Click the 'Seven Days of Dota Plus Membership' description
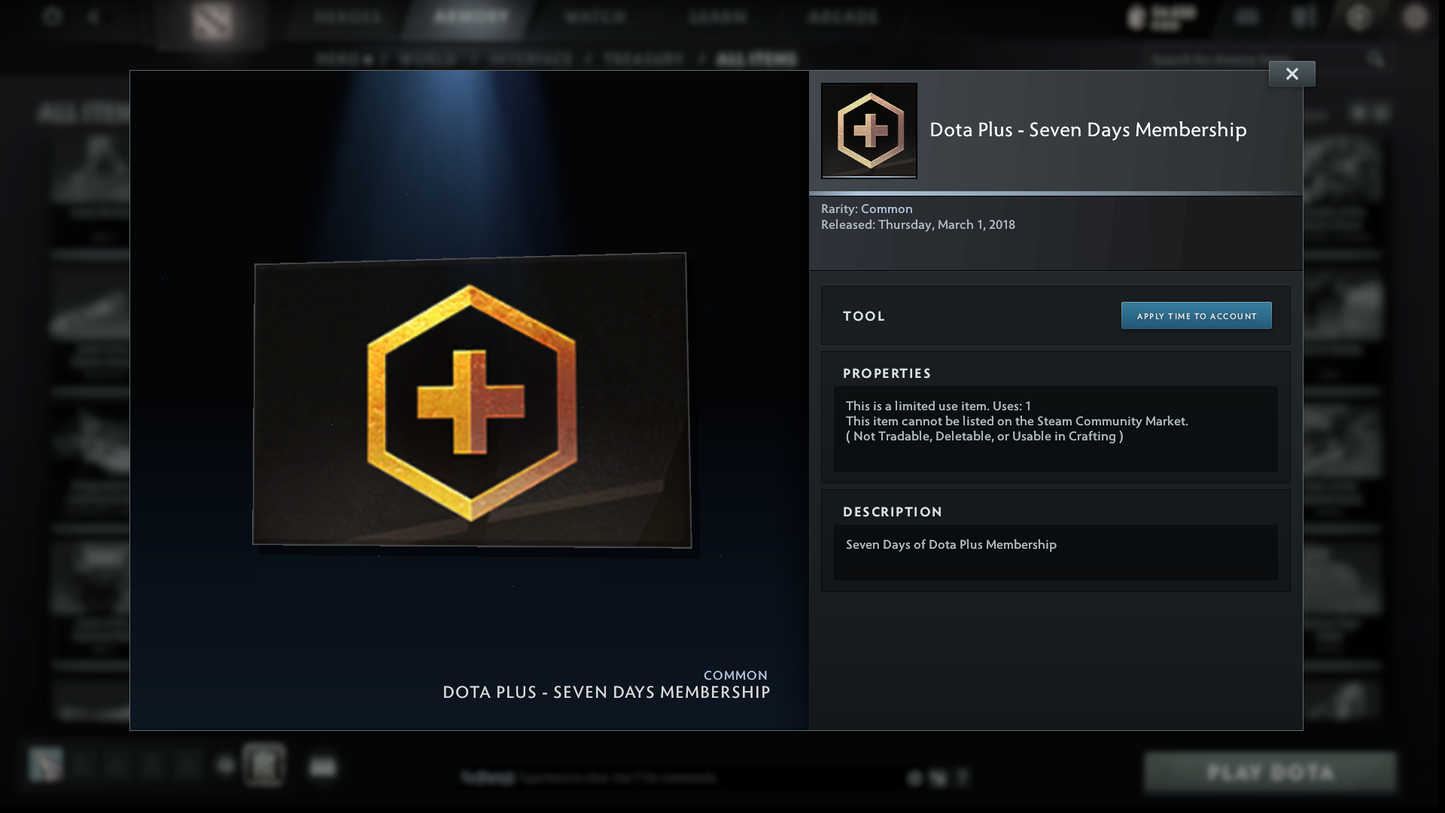 point(951,545)
